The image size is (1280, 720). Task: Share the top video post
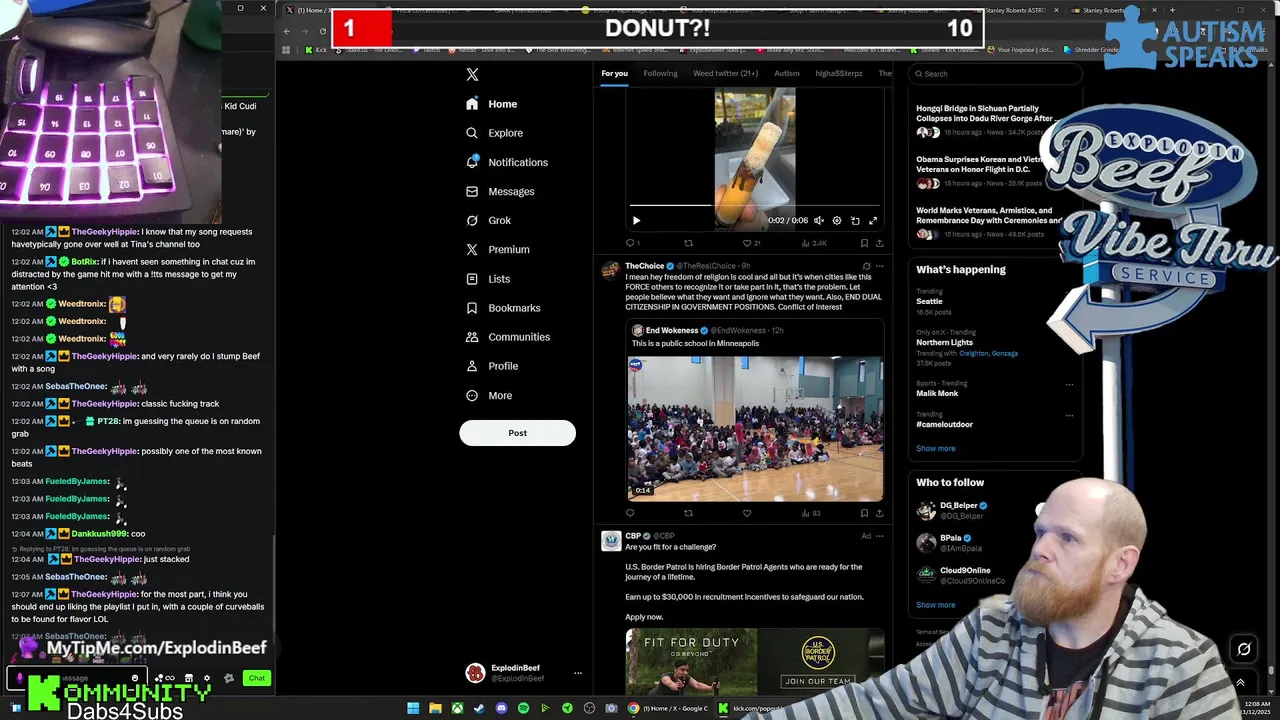coord(879,243)
